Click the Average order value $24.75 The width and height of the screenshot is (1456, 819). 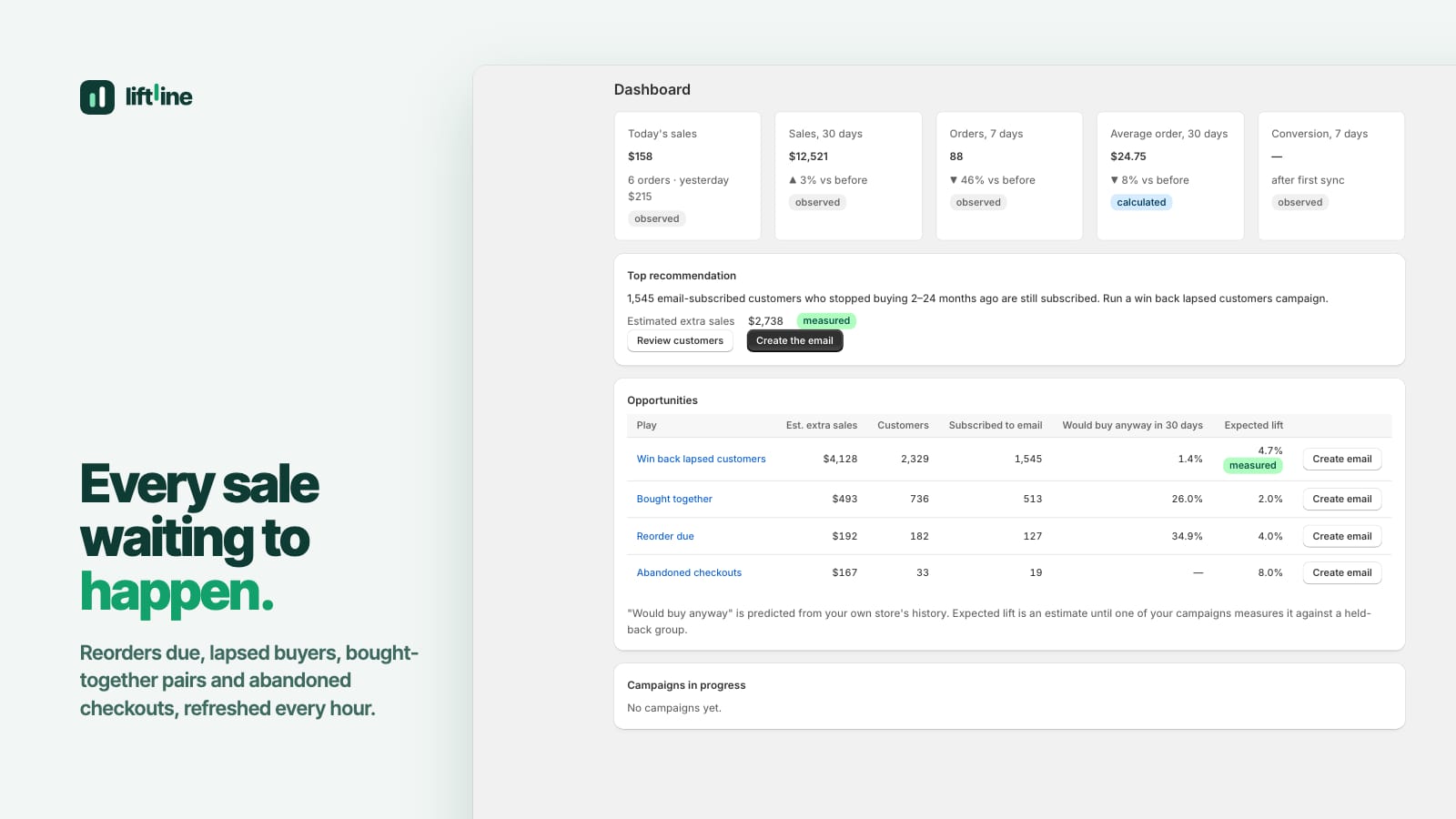pos(1128,157)
